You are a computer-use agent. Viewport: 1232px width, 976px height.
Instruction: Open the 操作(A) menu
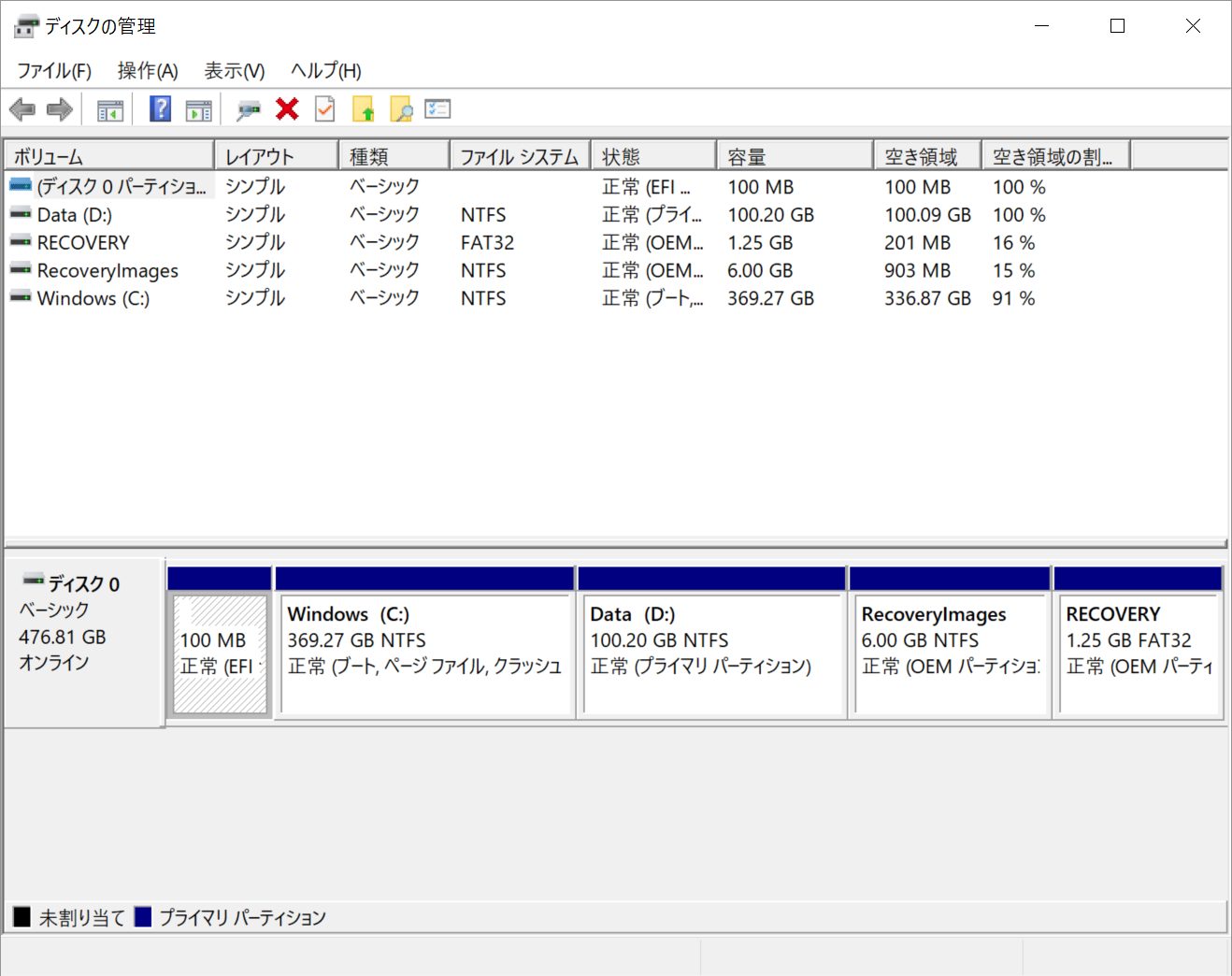148,71
